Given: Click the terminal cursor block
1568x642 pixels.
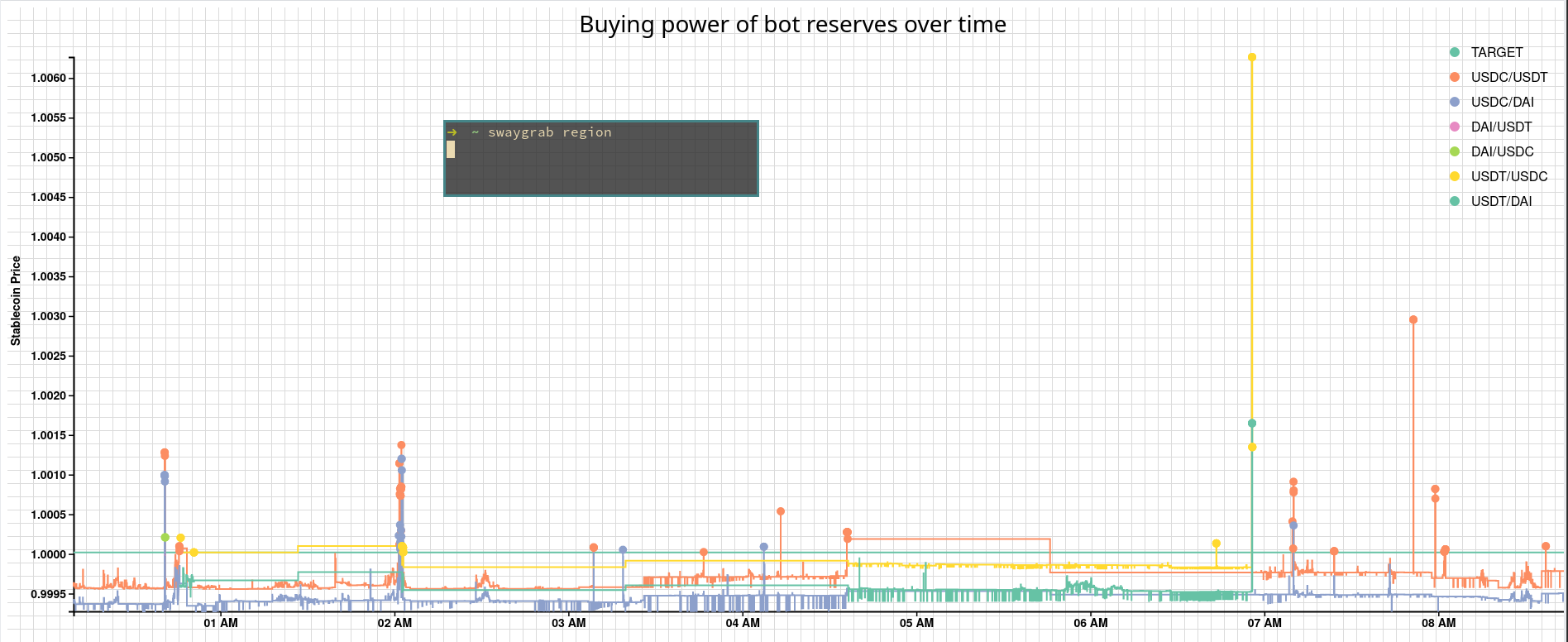Looking at the screenshot, I should coord(451,150).
